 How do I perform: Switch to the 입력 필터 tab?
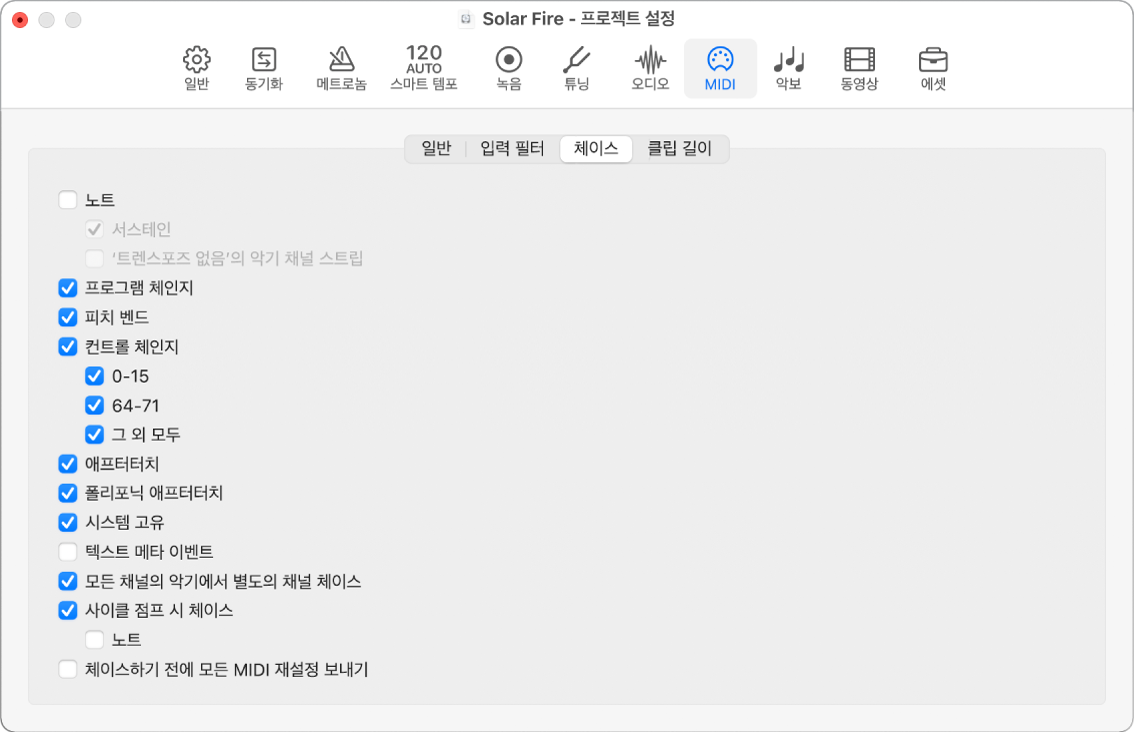[x=512, y=149]
